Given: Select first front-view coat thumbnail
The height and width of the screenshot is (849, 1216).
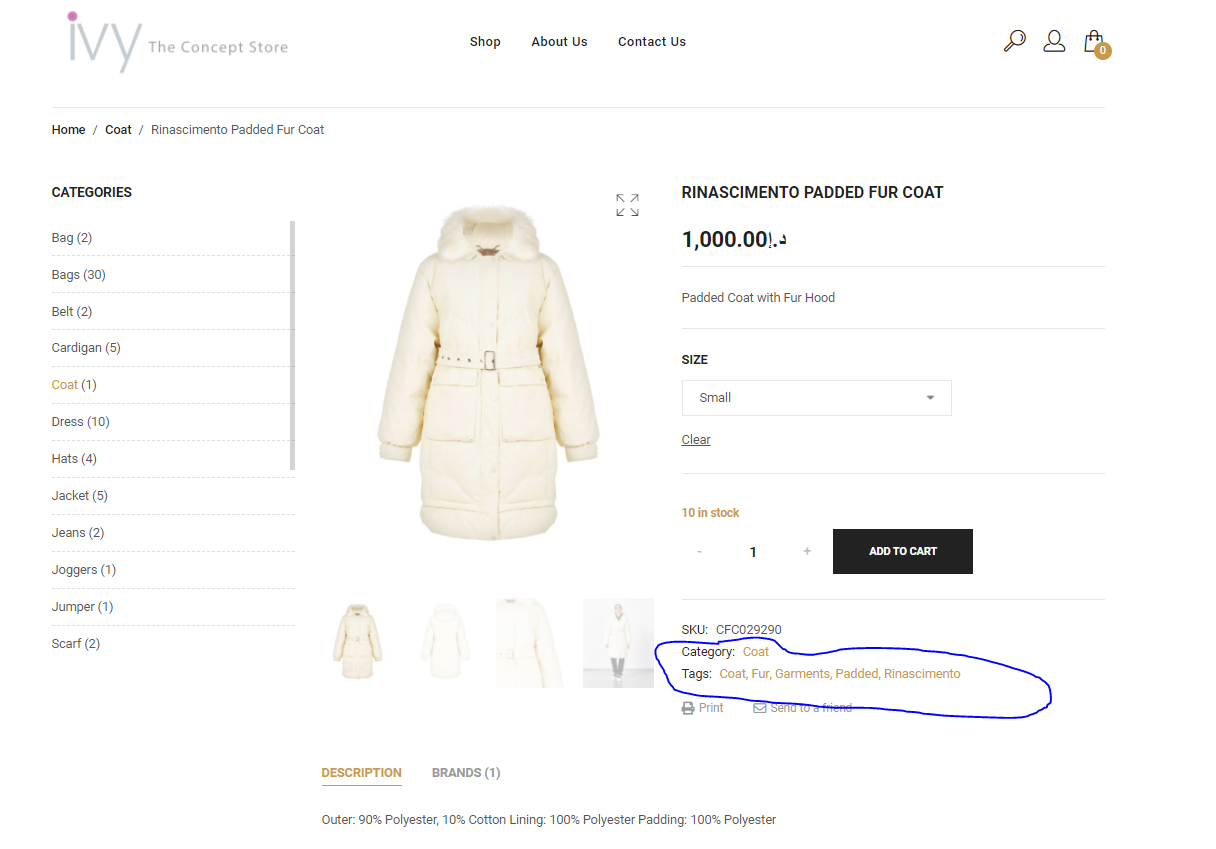Looking at the screenshot, I should [357, 643].
